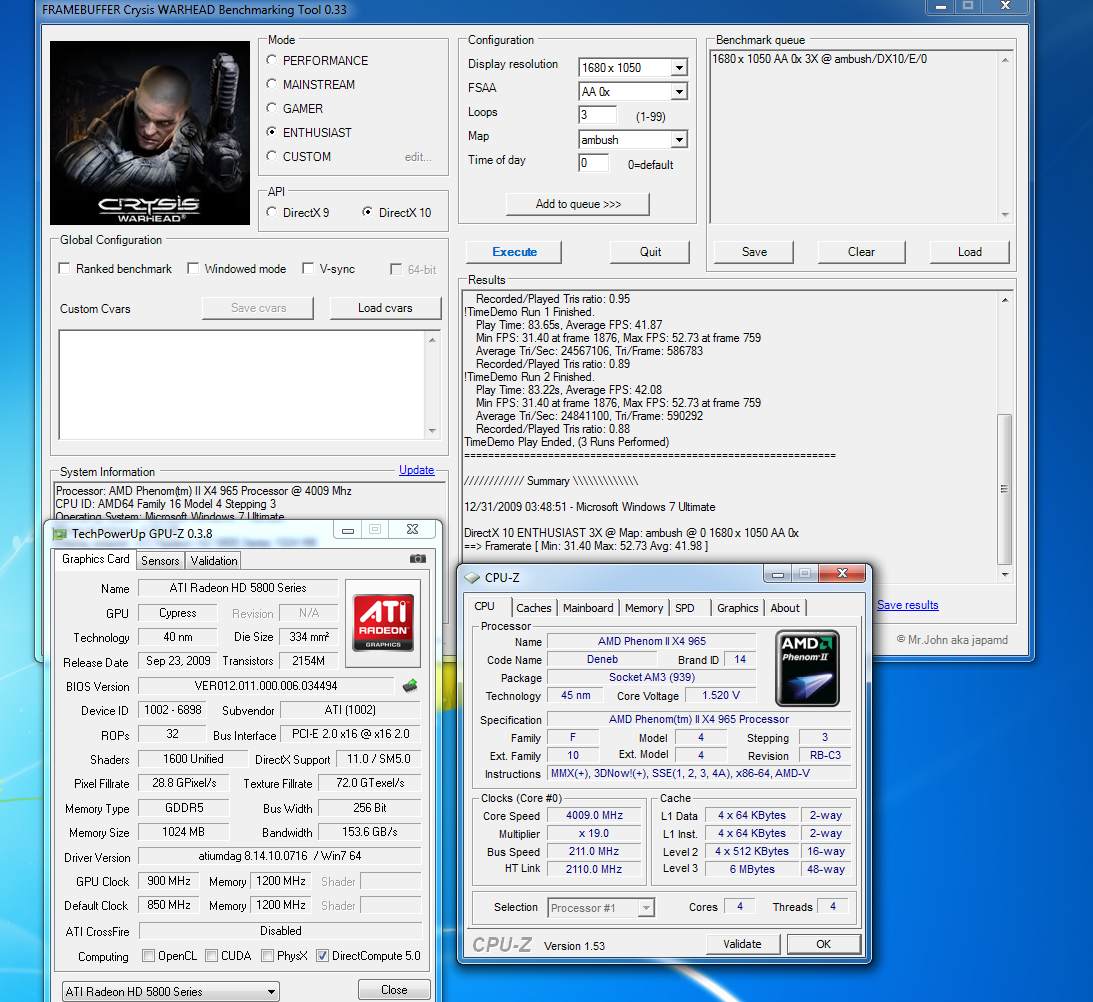Select ENTHUSIAST mode
This screenshot has height=1002, width=1093.
(271, 132)
